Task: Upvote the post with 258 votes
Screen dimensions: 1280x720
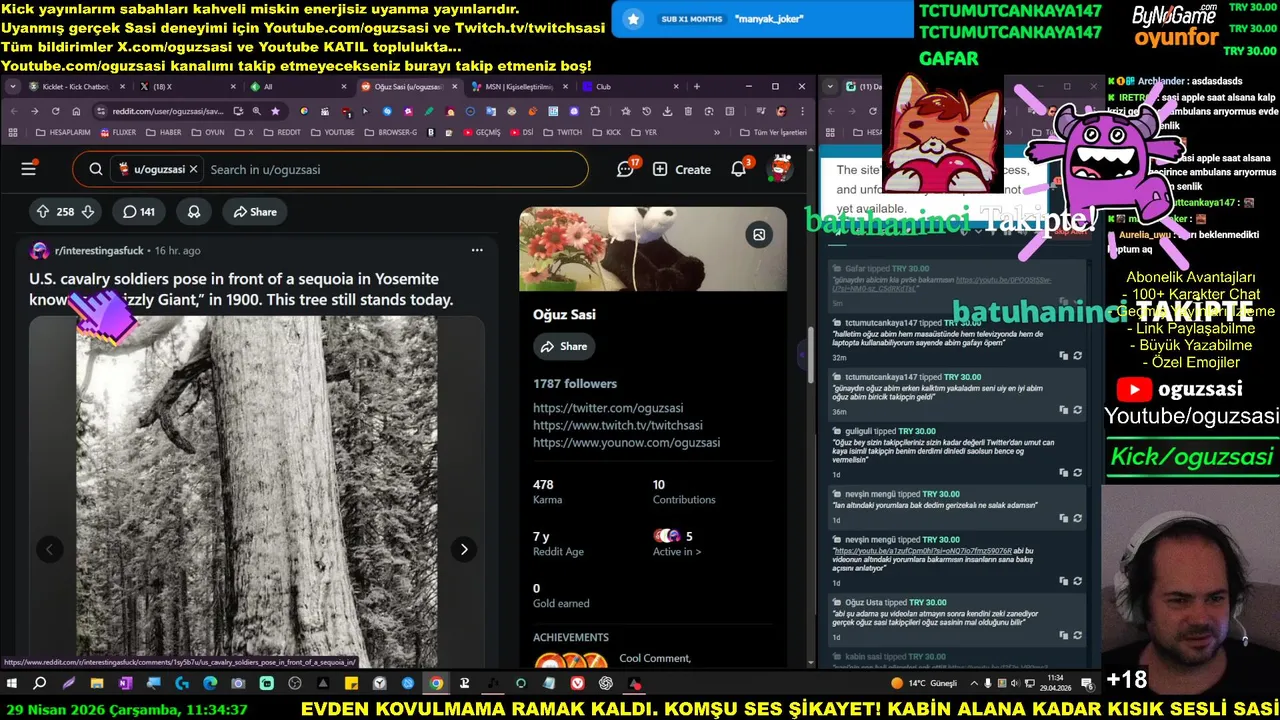Action: coord(42,211)
